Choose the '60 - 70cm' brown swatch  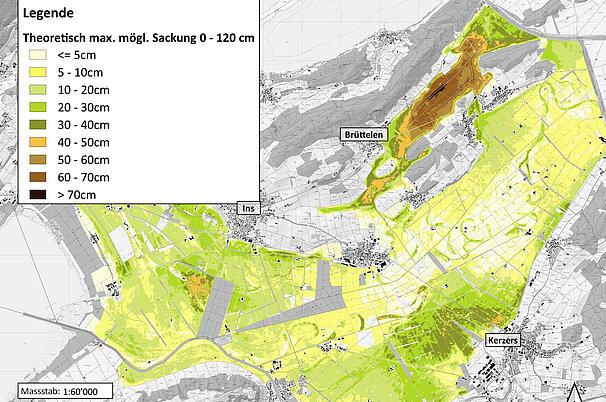[x=40, y=176]
